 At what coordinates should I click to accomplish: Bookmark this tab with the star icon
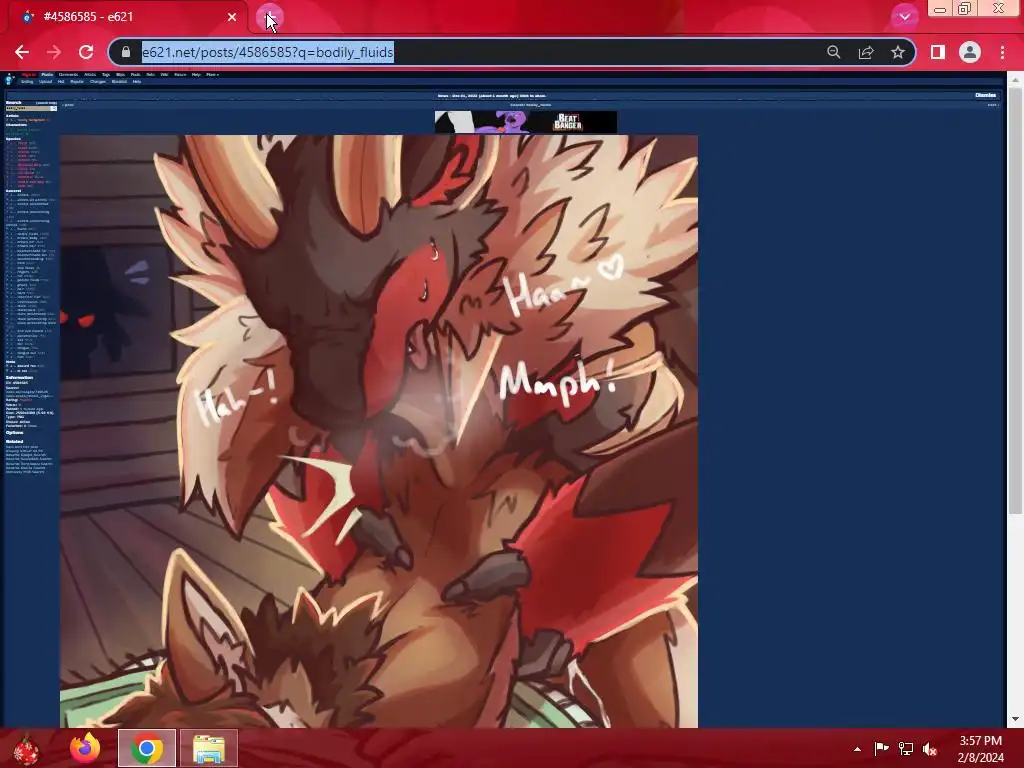[898, 52]
